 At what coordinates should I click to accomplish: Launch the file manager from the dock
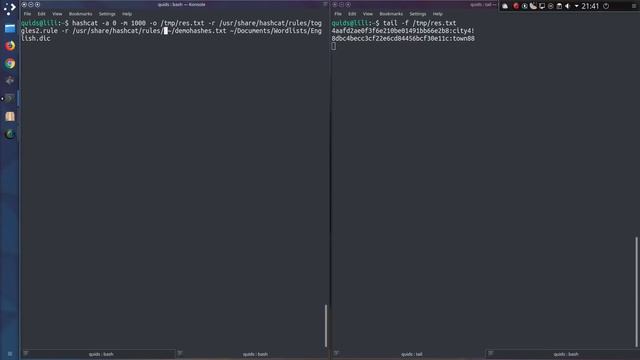click(x=10, y=28)
